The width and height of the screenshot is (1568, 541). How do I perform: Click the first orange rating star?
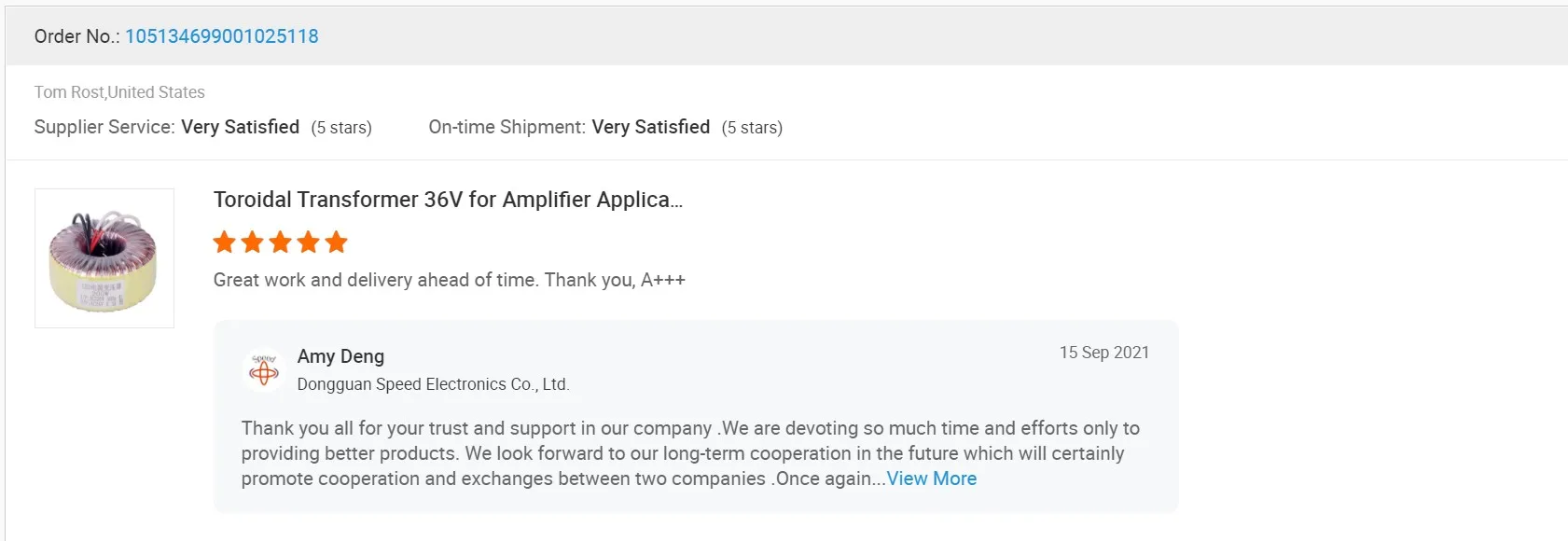(x=225, y=243)
